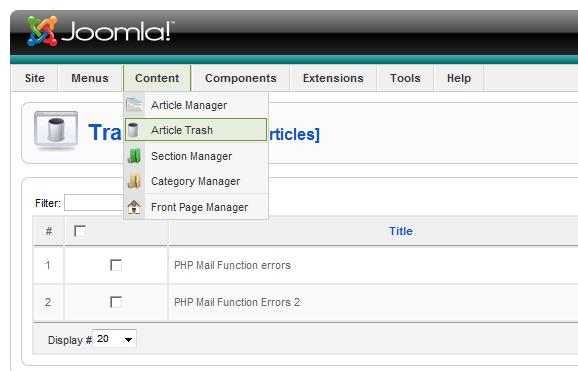Select Article Manager from Content menu
Viewport: 578px width, 371px height.
pyautogui.click(x=196, y=105)
